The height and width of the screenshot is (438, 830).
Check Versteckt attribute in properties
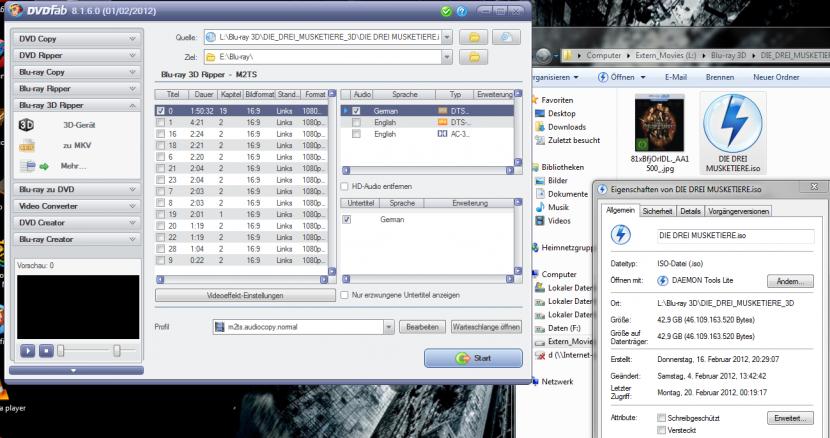pyautogui.click(x=661, y=430)
